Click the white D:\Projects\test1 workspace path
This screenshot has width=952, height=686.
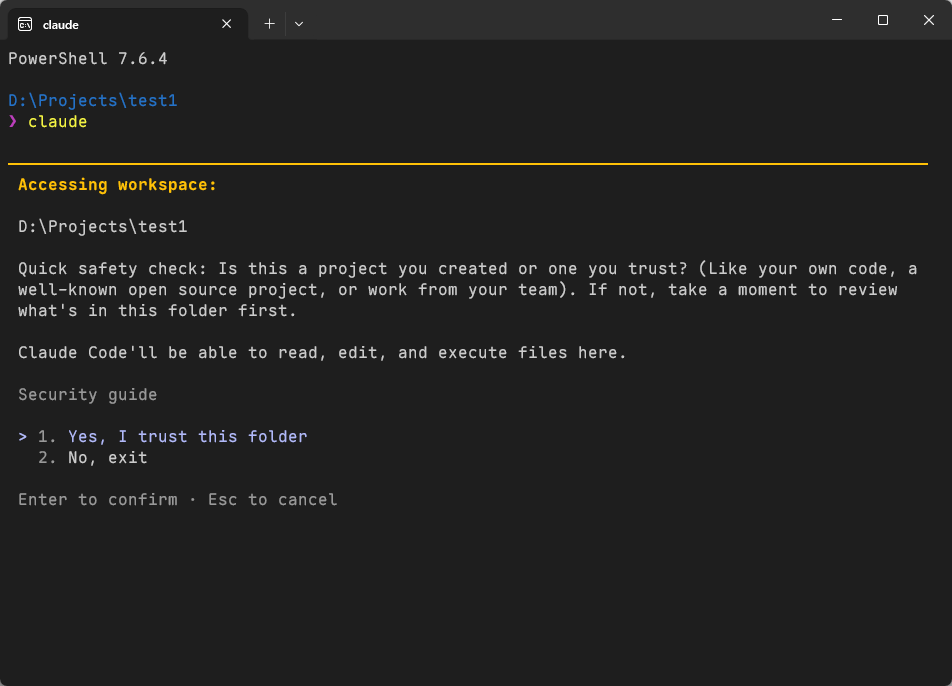click(x=103, y=226)
